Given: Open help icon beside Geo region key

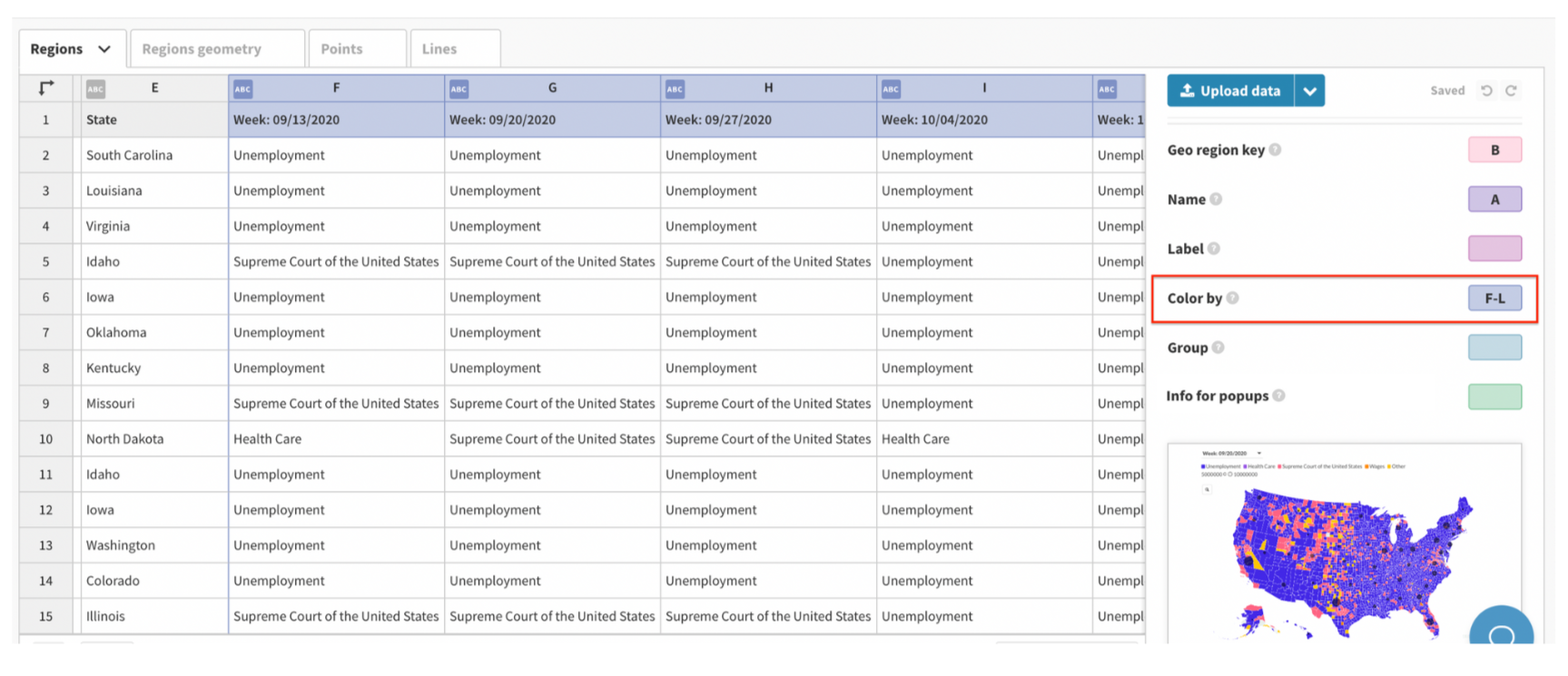Looking at the screenshot, I should (x=1275, y=150).
